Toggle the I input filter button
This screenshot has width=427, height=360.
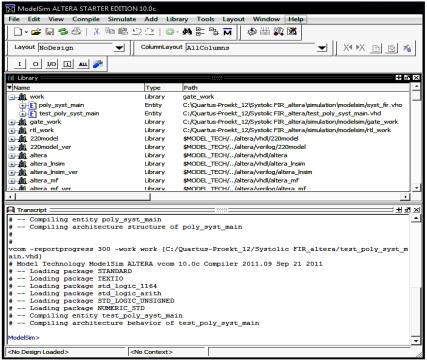click(19, 64)
